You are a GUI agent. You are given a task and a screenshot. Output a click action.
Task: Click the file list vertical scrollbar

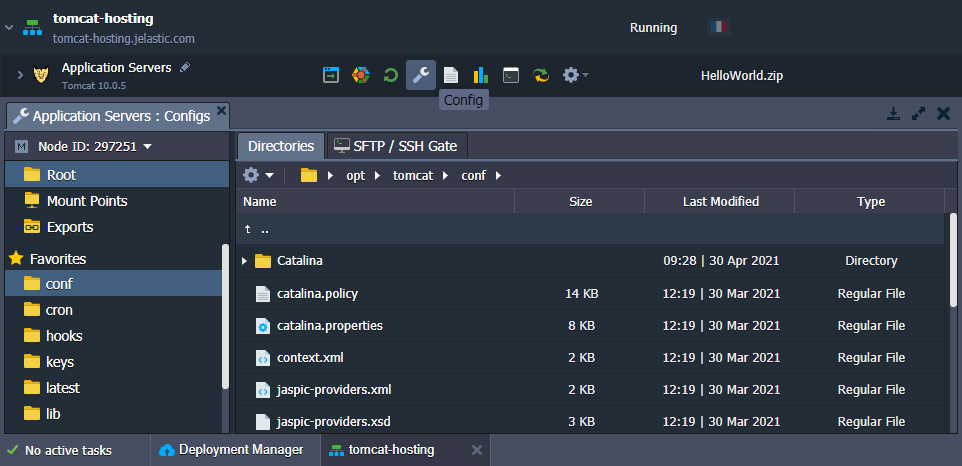[x=953, y=259]
